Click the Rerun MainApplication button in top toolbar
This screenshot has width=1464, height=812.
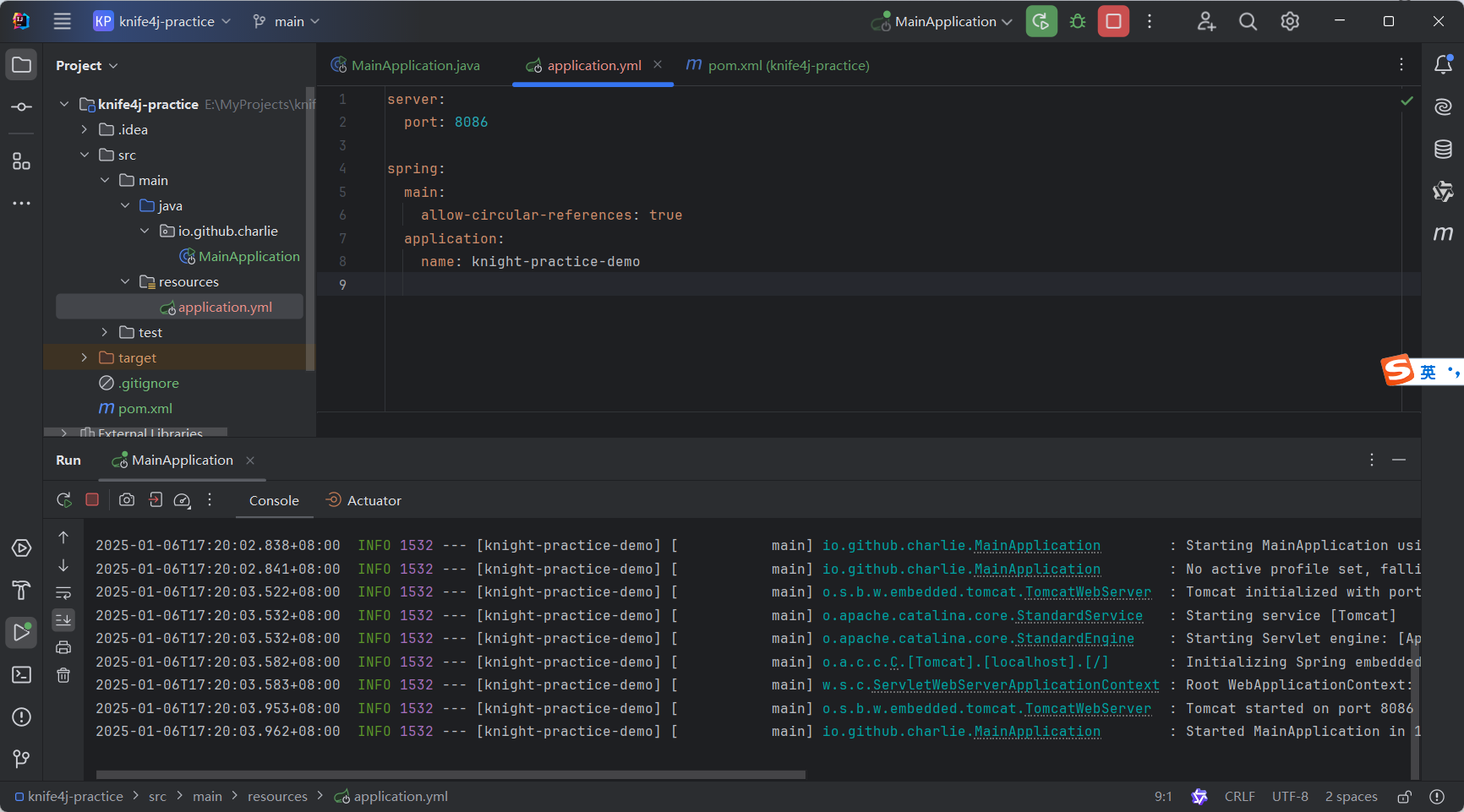(1041, 22)
